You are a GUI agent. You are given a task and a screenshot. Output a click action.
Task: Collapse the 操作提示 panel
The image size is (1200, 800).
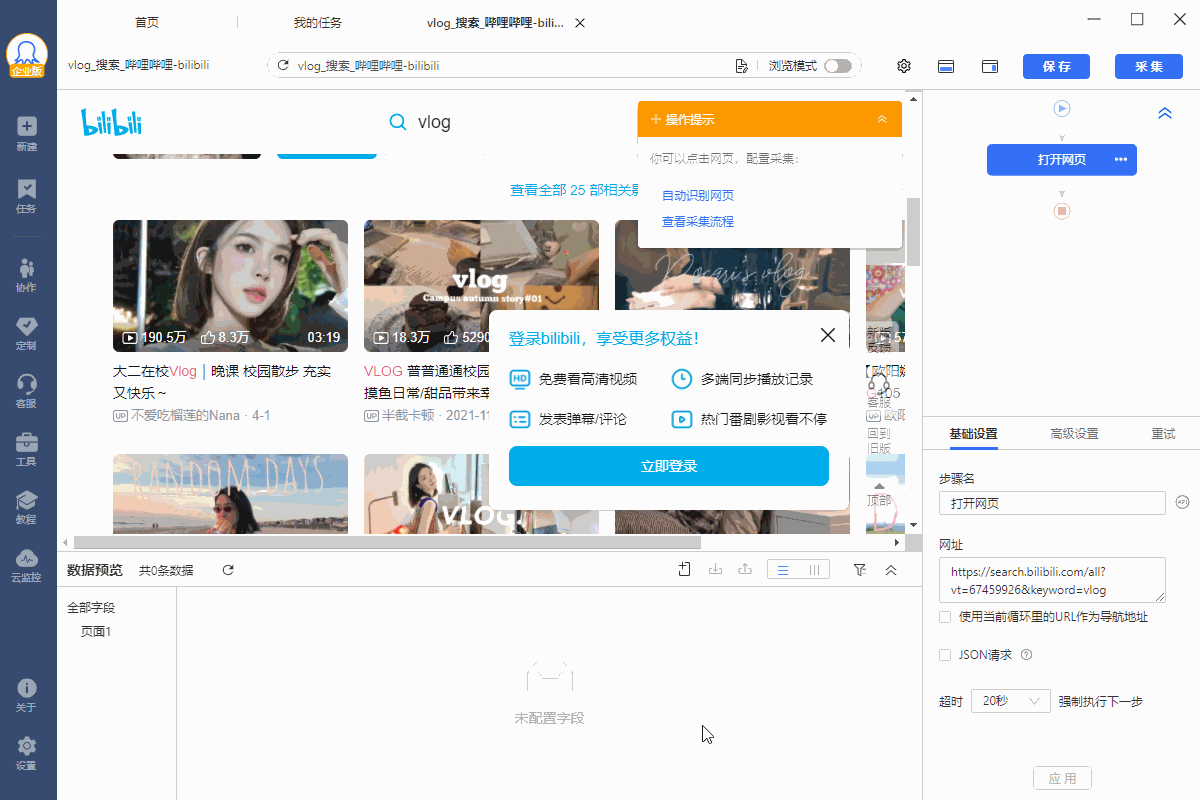point(882,119)
